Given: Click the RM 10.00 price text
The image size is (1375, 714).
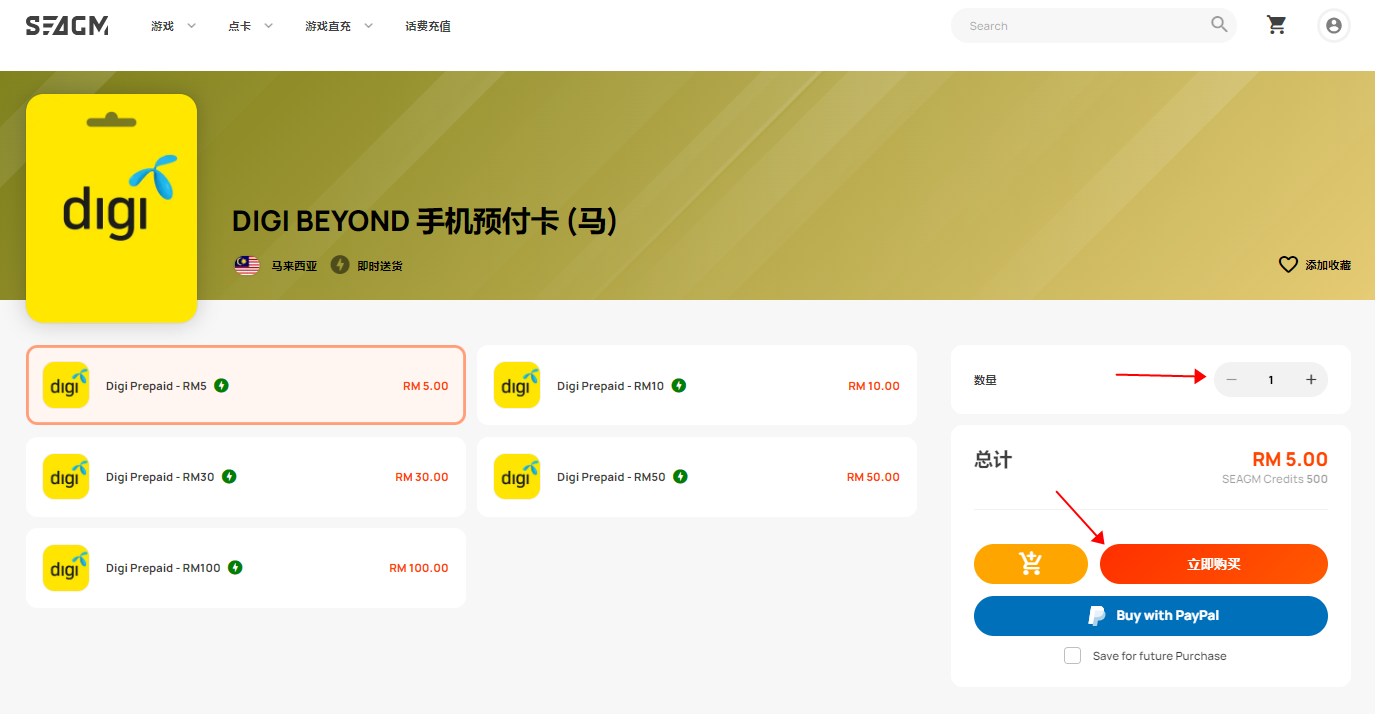Looking at the screenshot, I should coord(874,386).
